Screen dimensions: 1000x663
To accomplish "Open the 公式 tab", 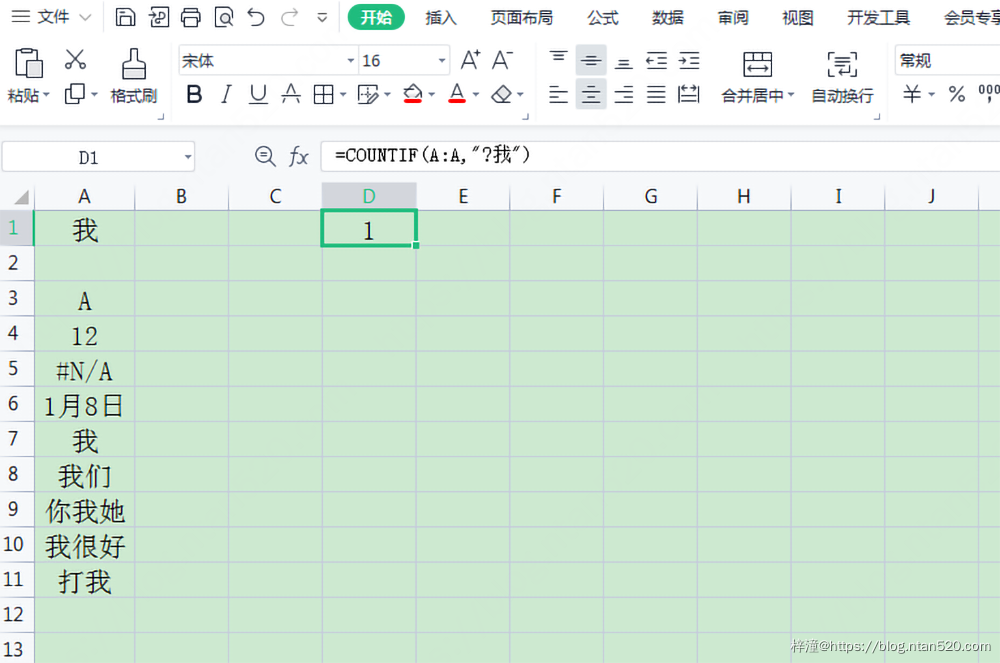I will pyautogui.click(x=603, y=18).
